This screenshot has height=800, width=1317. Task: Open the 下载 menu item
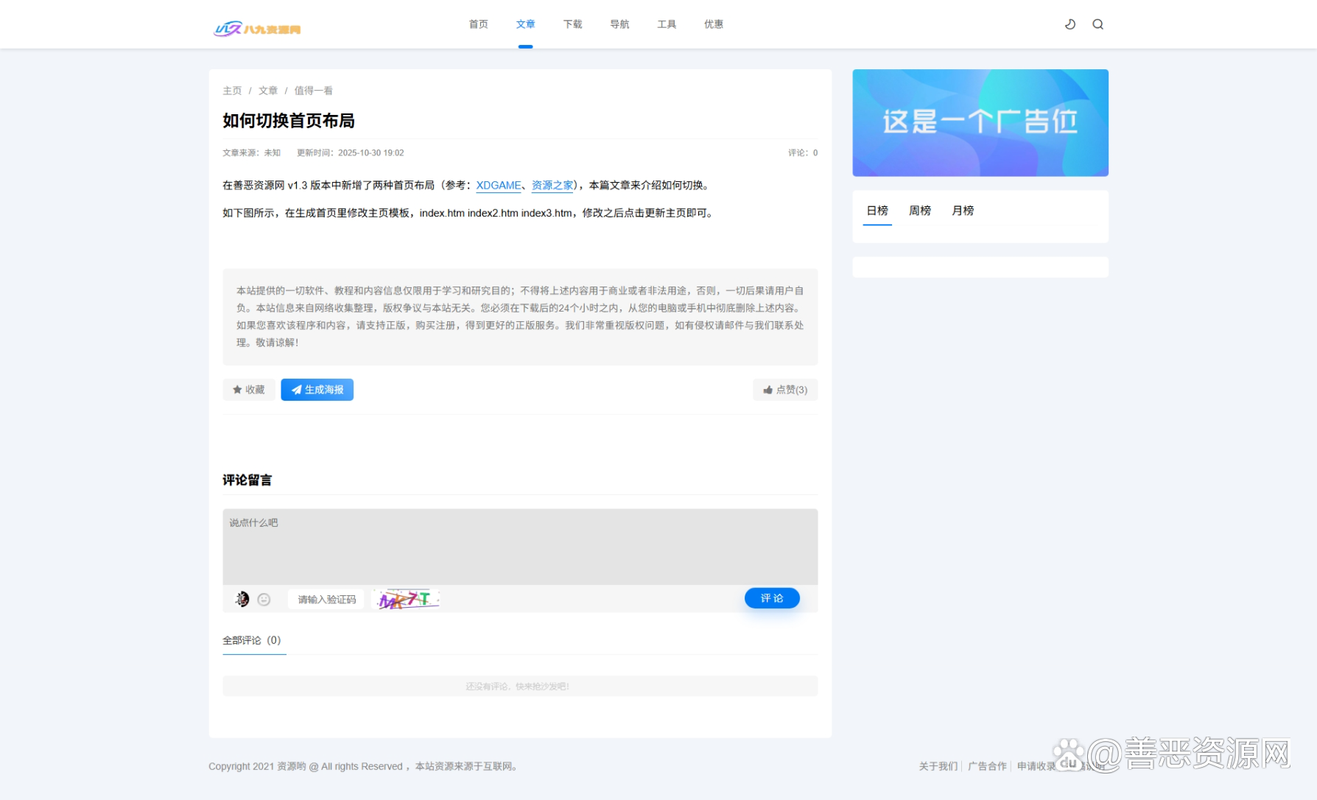572,23
